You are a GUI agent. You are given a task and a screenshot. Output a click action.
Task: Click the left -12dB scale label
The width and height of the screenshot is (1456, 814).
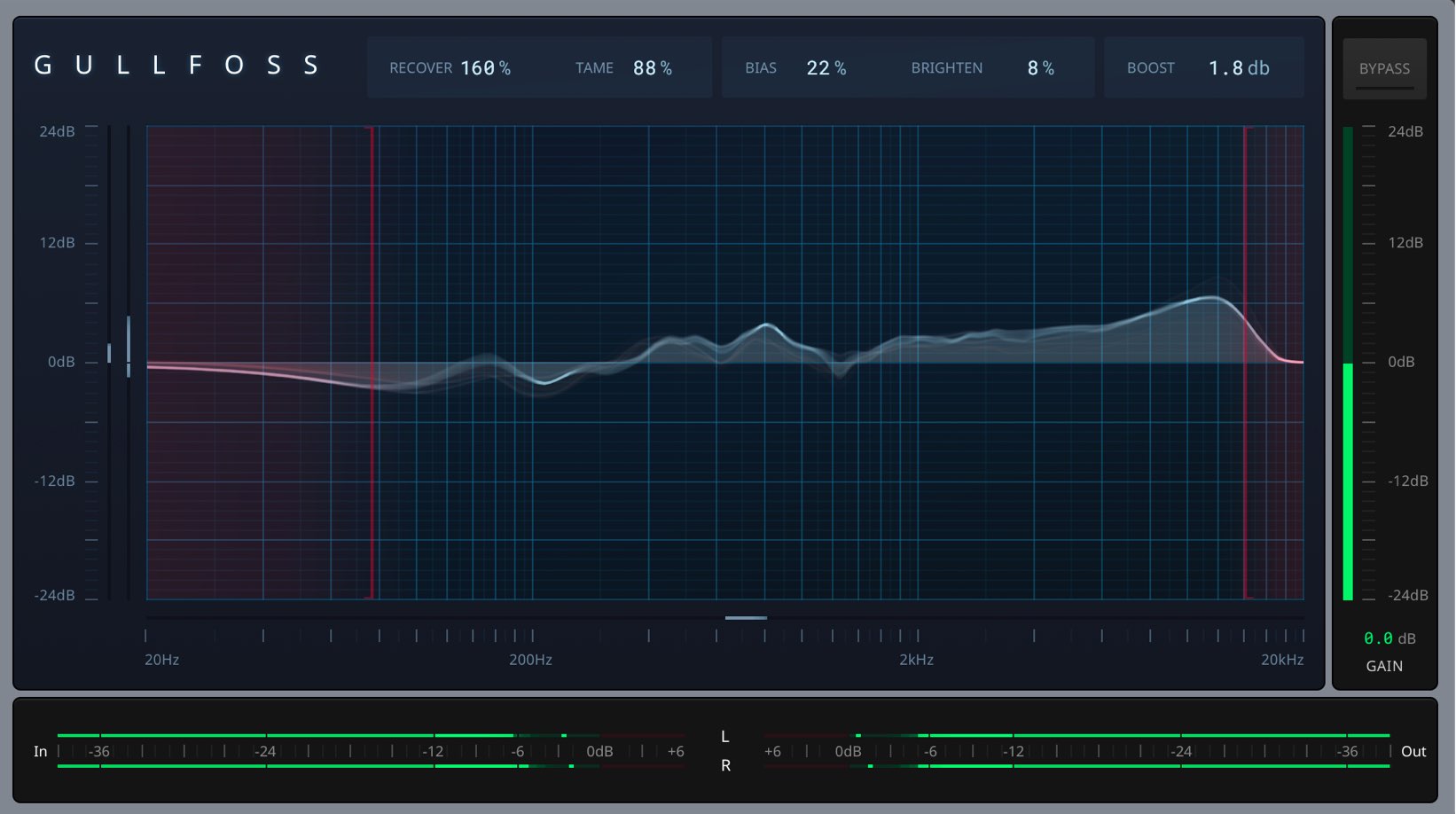(x=54, y=481)
